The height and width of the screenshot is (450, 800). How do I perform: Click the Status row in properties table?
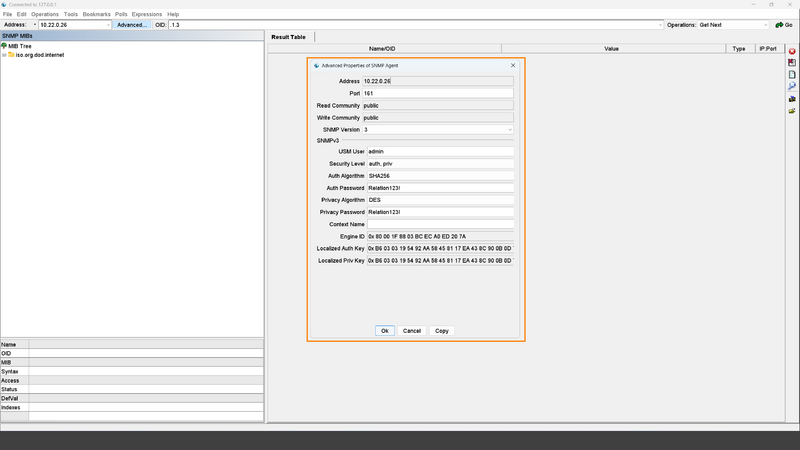[x=132, y=389]
